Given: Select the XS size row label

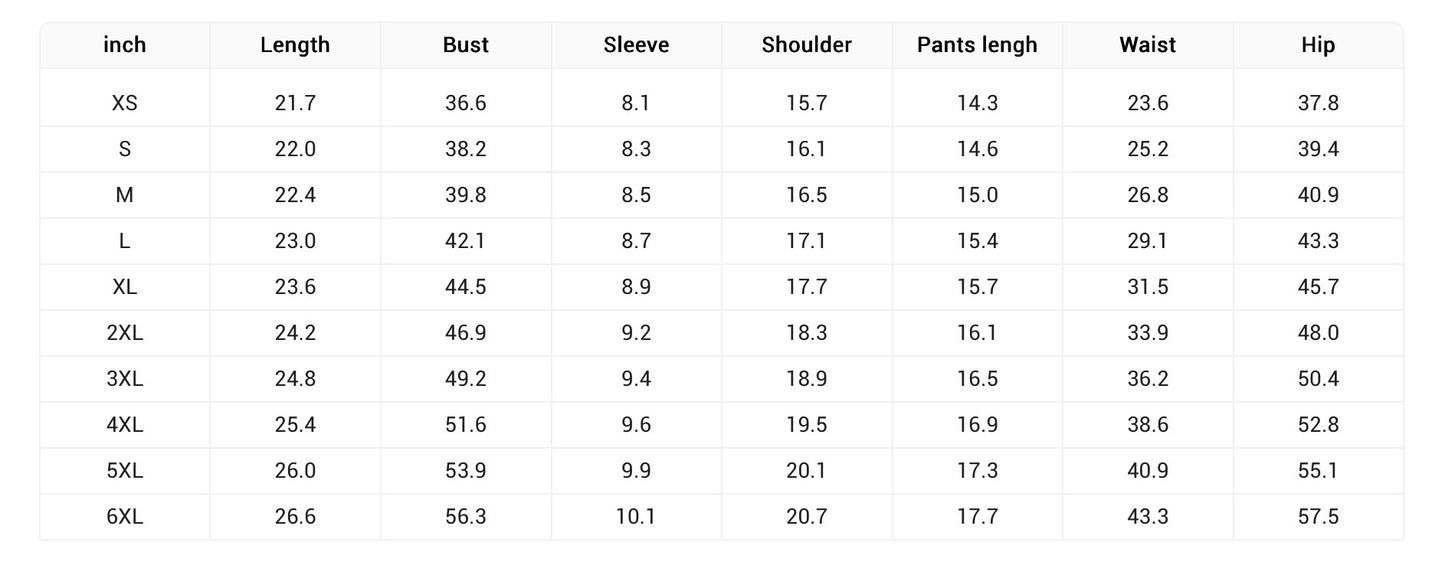Looking at the screenshot, I should [x=125, y=103].
